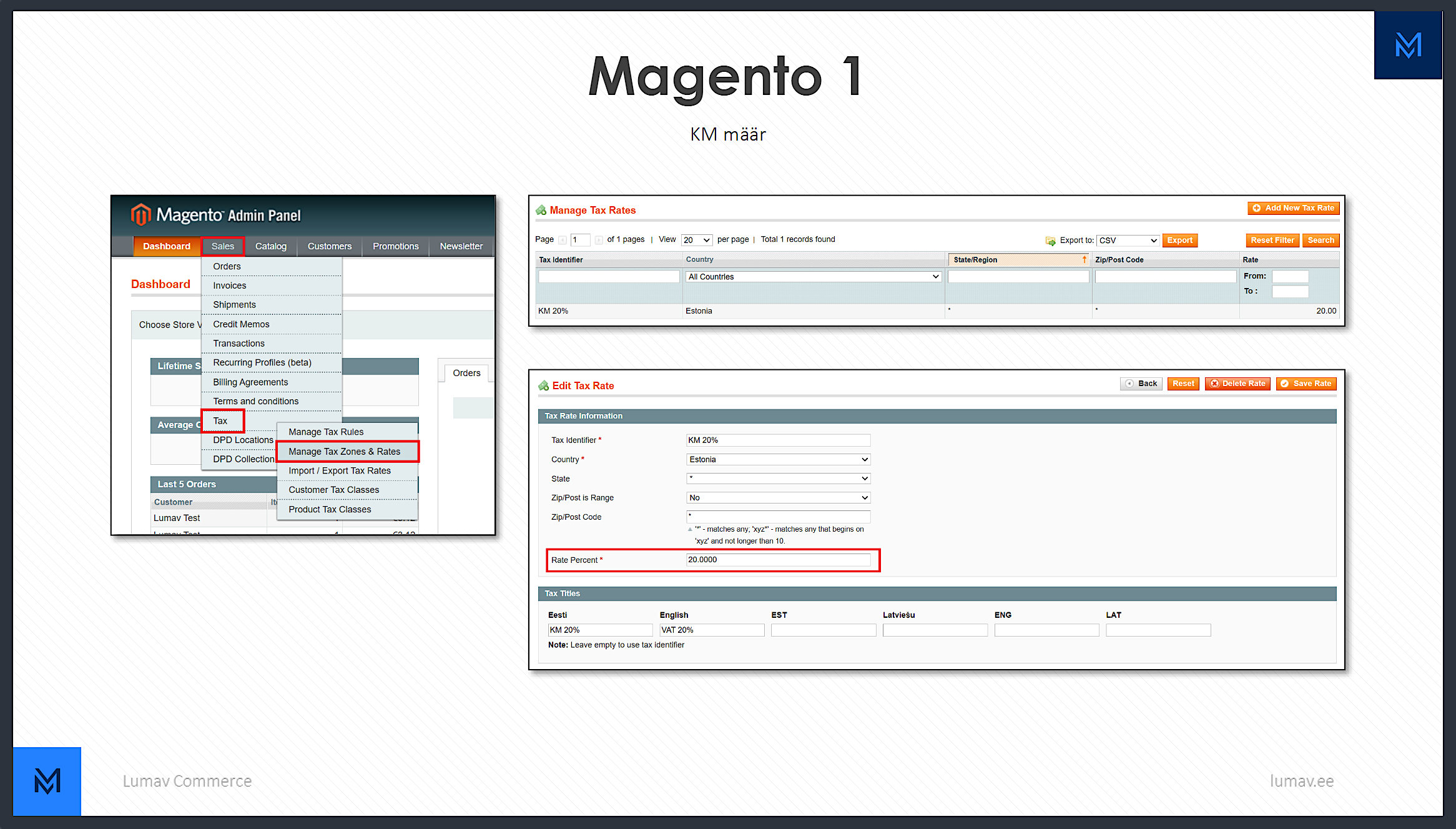Image resolution: width=1456 pixels, height=829 pixels.
Task: Open the Sales menu
Action: 223,246
